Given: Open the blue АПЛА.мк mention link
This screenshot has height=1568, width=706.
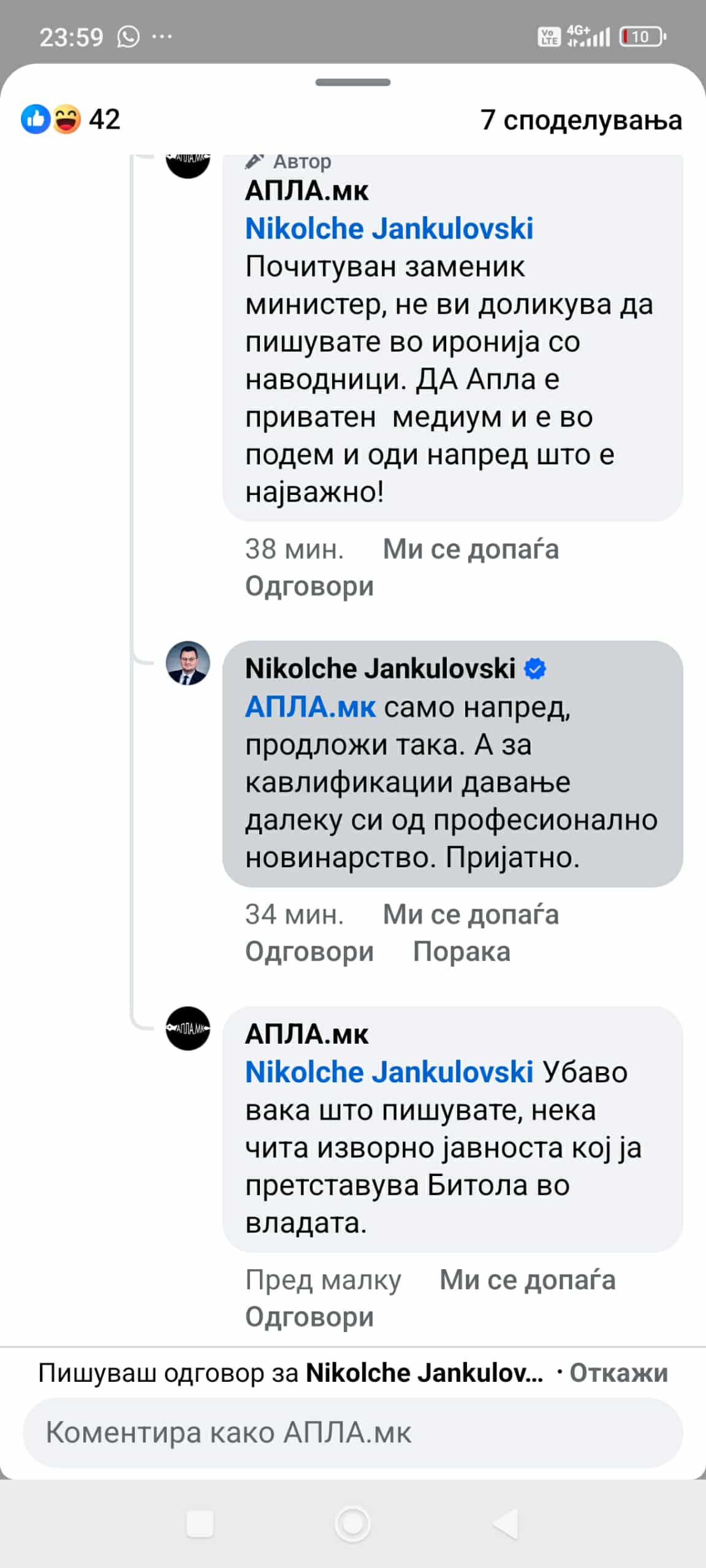Looking at the screenshot, I should coord(310,707).
